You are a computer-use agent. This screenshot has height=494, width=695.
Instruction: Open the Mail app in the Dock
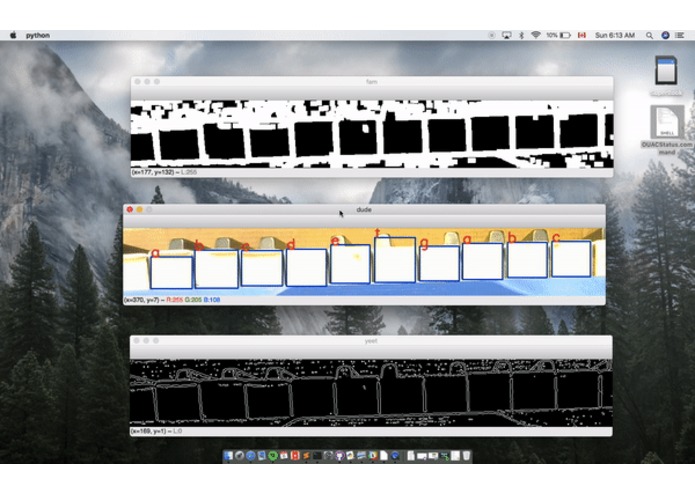pyautogui.click(x=262, y=455)
